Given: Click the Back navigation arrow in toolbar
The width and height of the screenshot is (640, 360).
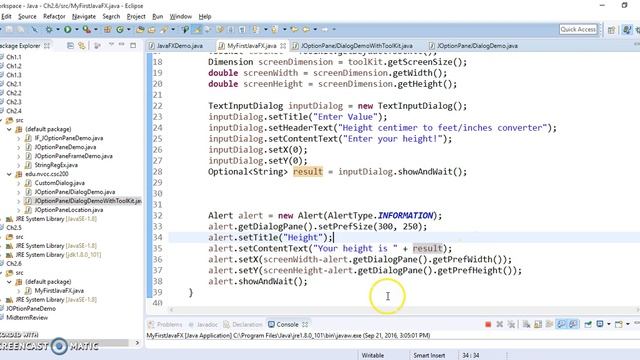Looking at the screenshot, I should coord(306,29).
